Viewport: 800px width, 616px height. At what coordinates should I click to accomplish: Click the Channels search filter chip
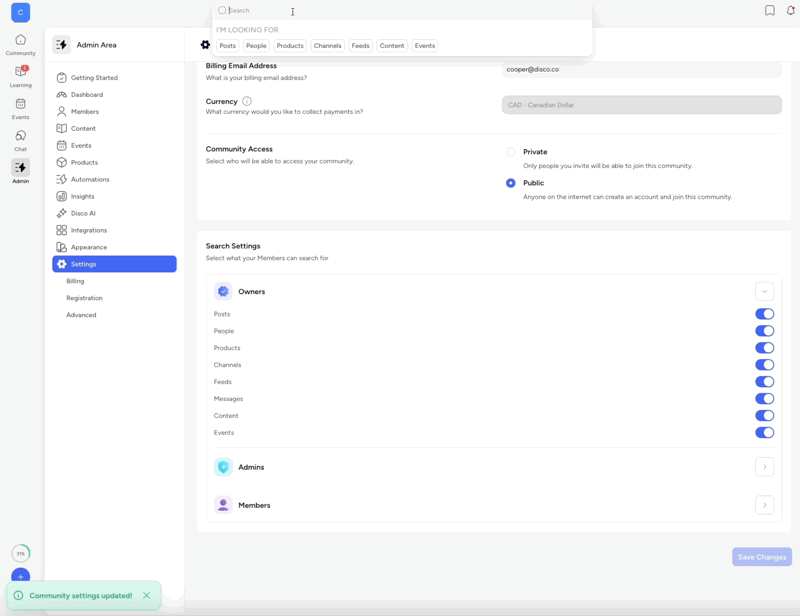pos(328,45)
